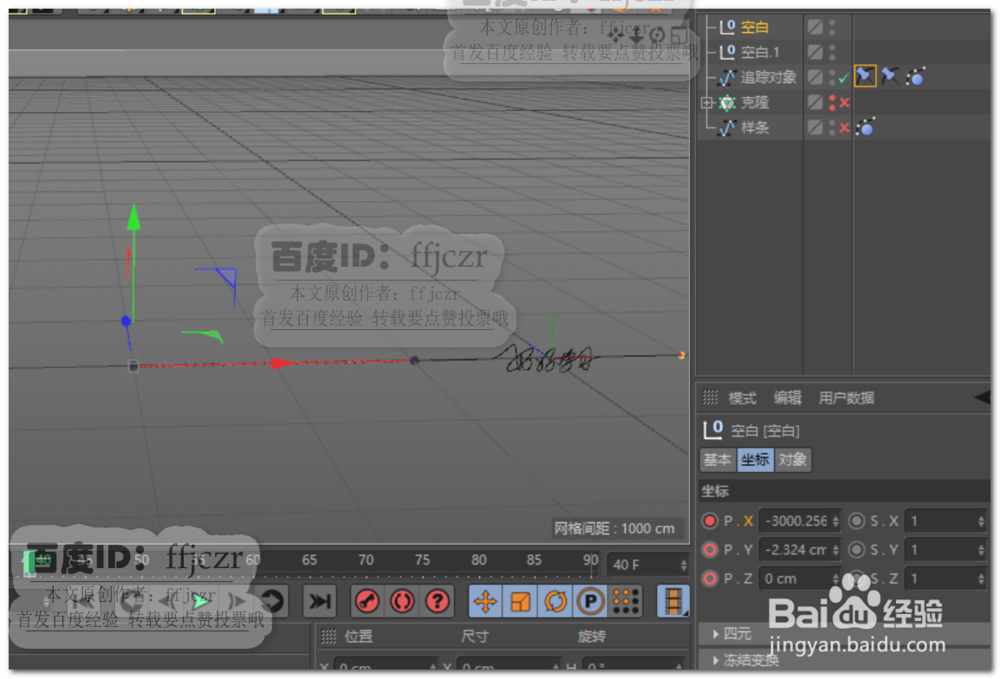Screen dimensions: 1000x679
Task: Click the P.X value field -3000.256
Action: click(799, 521)
